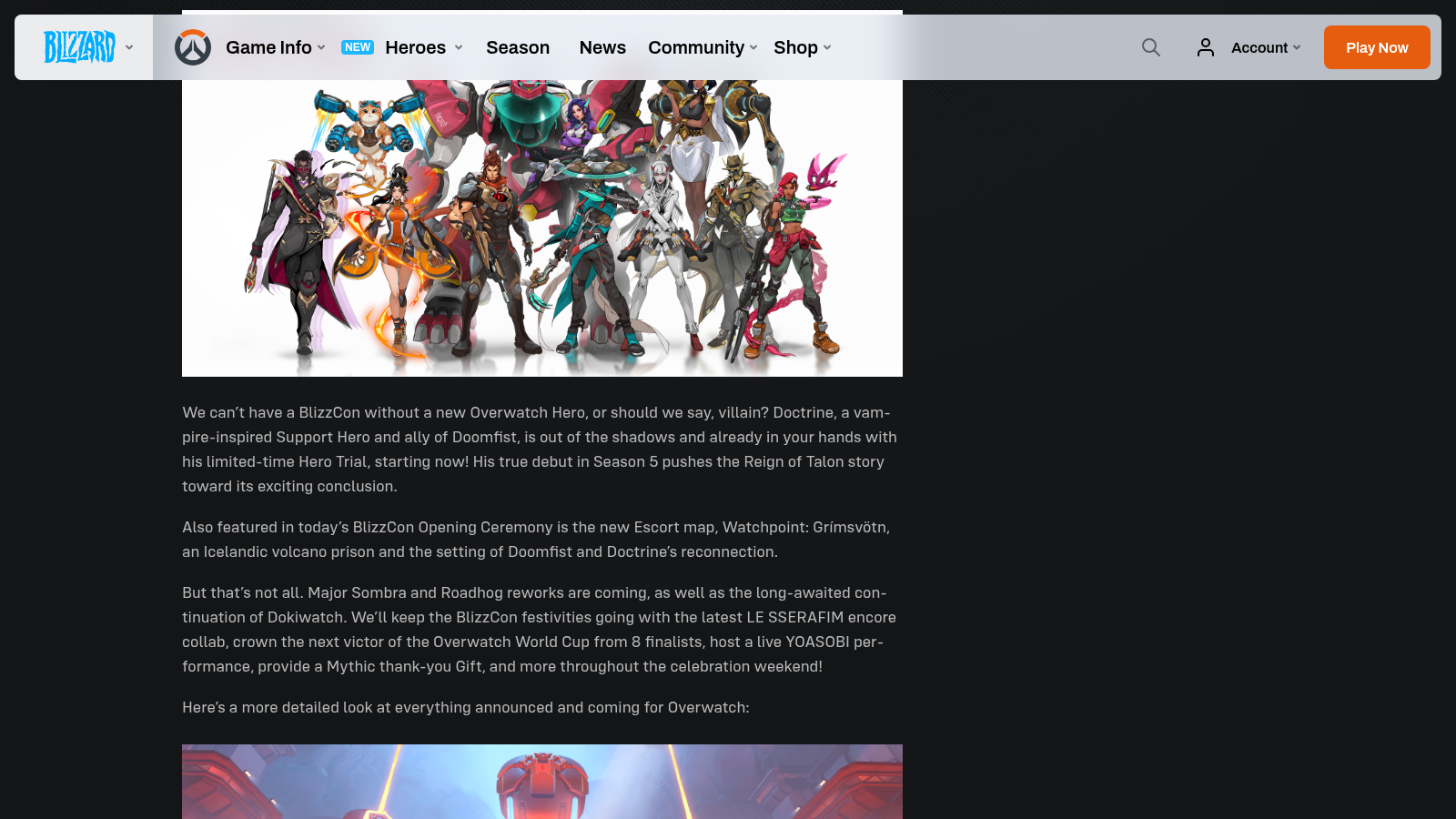Image resolution: width=1456 pixels, height=819 pixels.
Task: Click the NEW badge next to Heroes
Action: pos(358,47)
